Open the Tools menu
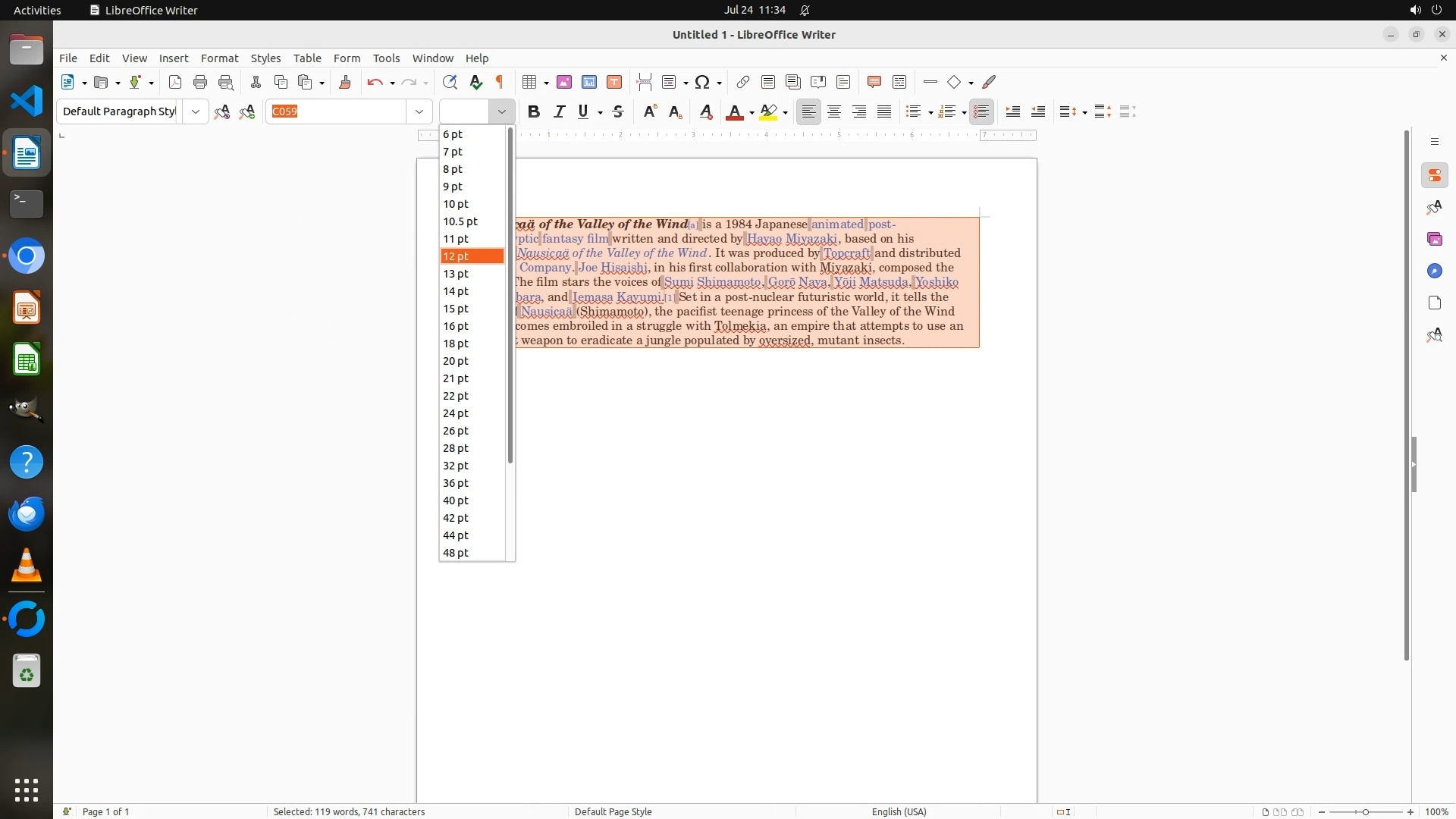 pos(386,58)
